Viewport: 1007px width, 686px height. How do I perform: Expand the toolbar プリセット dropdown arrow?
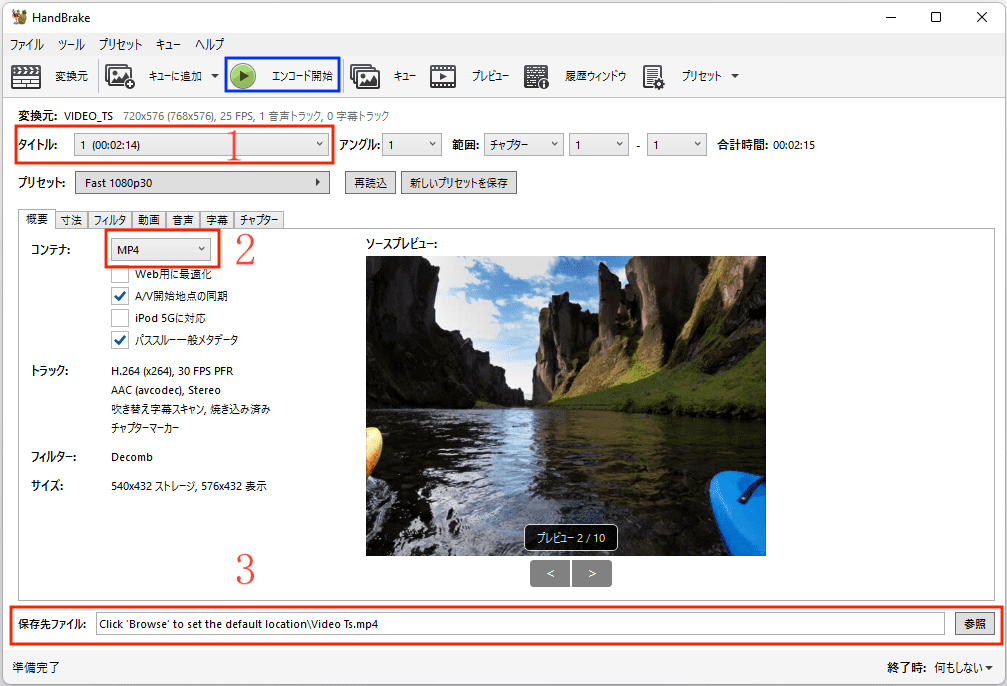(x=735, y=76)
